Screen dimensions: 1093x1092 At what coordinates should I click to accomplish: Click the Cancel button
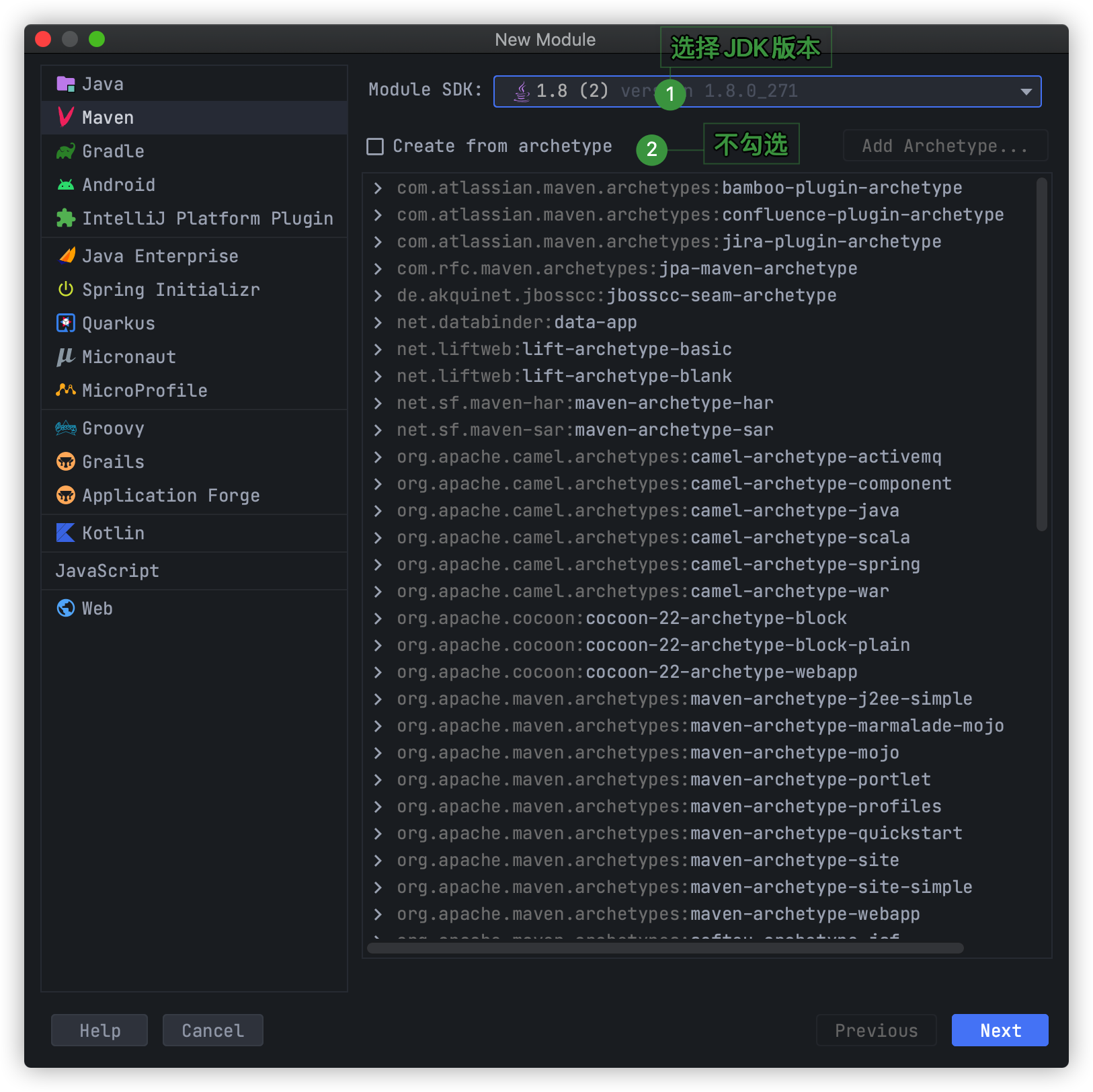213,1030
